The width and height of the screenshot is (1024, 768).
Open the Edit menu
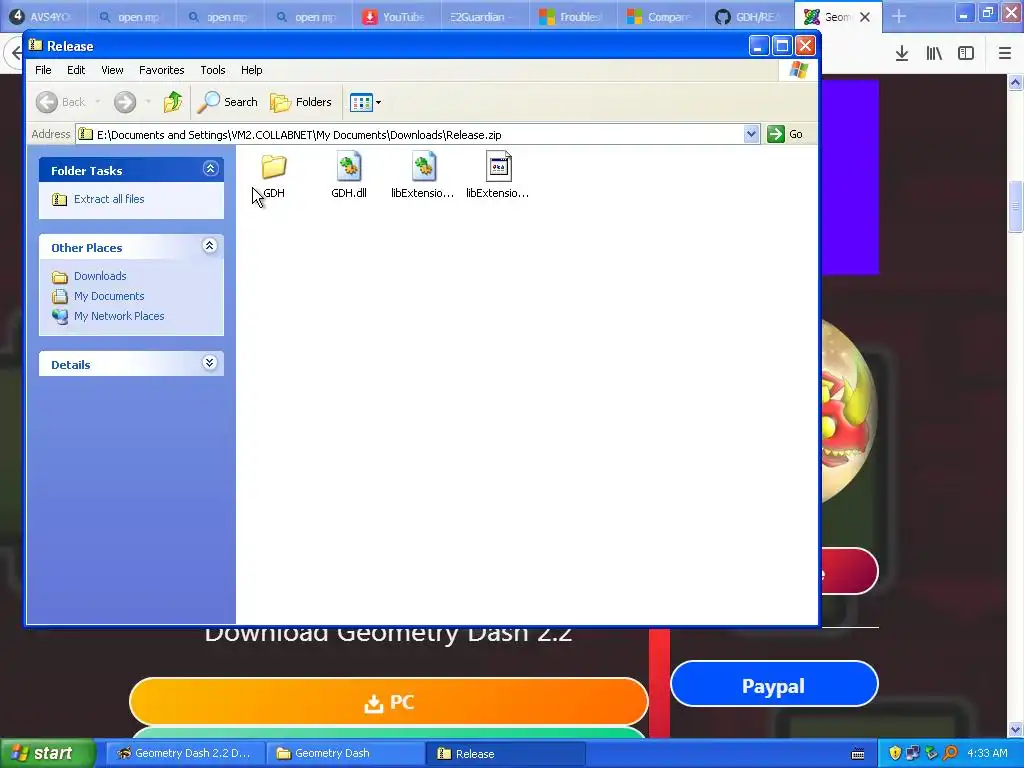click(76, 70)
